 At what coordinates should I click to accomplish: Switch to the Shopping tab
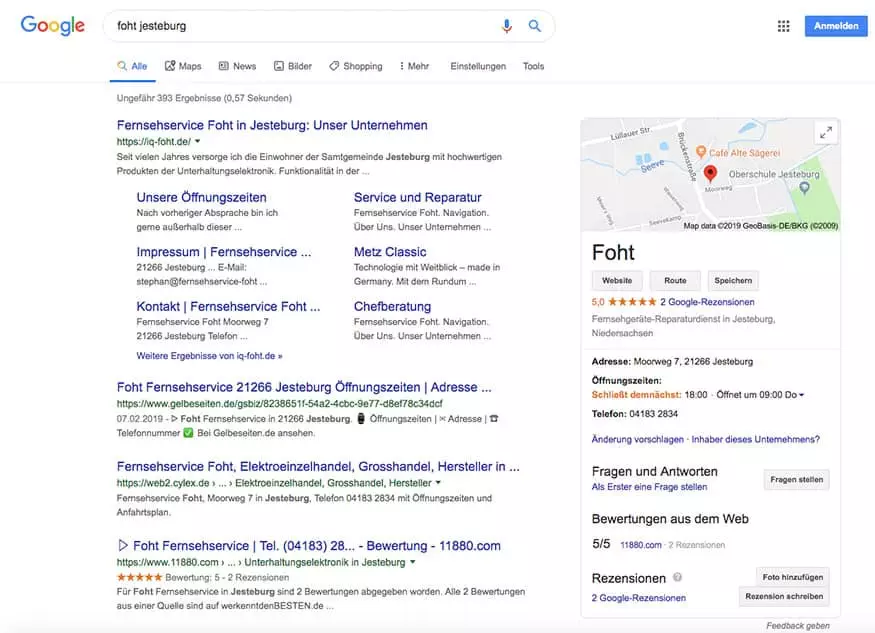click(x=355, y=66)
